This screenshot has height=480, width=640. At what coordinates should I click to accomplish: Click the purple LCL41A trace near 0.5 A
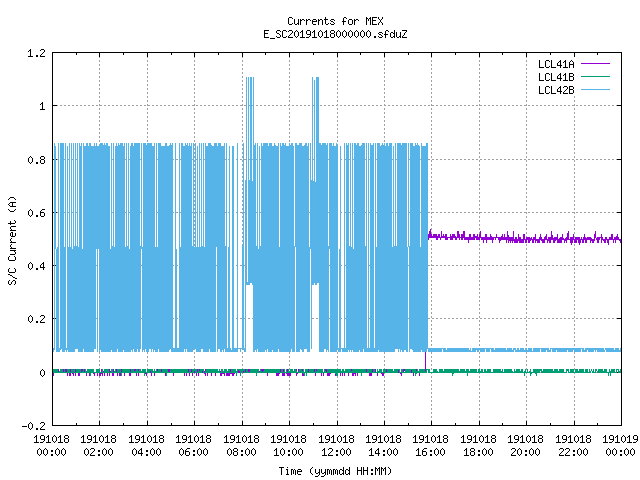pos(524,238)
